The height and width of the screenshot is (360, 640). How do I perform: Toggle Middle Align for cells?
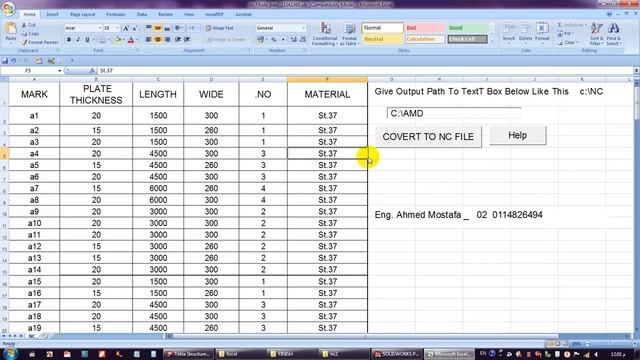(x=158, y=28)
